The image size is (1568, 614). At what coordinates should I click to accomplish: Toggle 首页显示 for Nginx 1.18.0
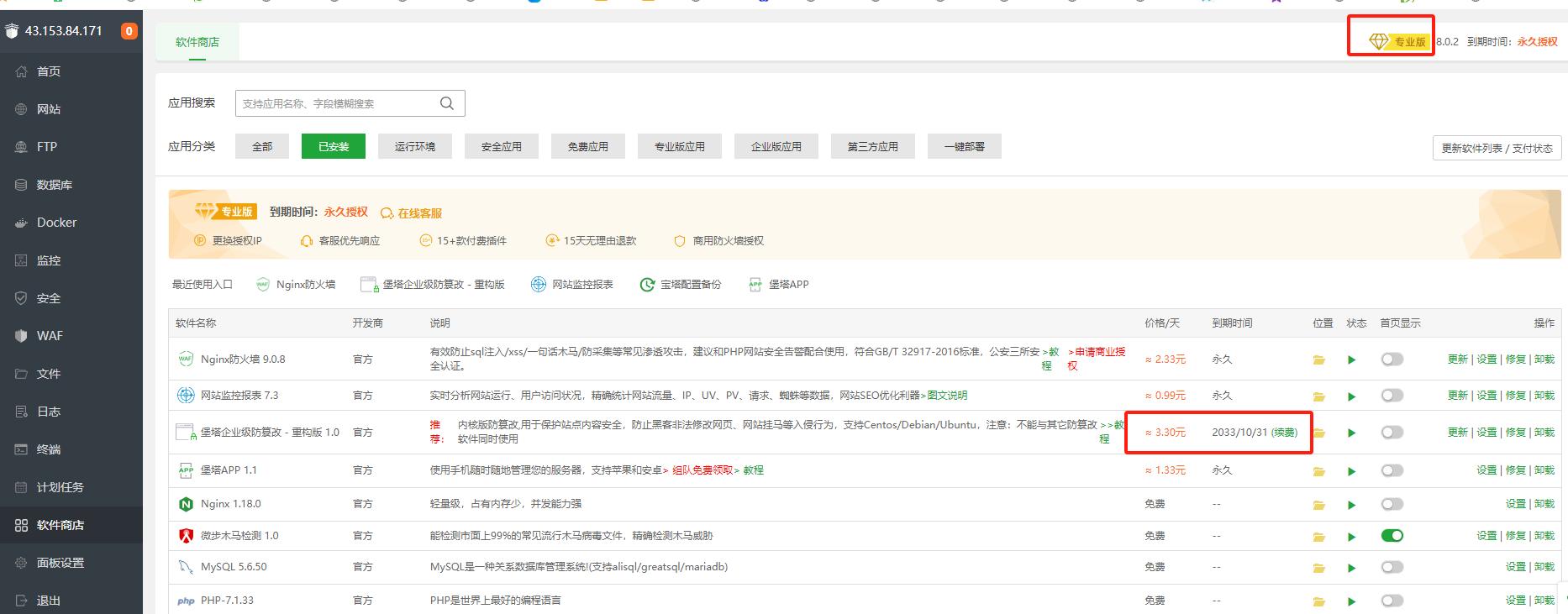[1392, 504]
